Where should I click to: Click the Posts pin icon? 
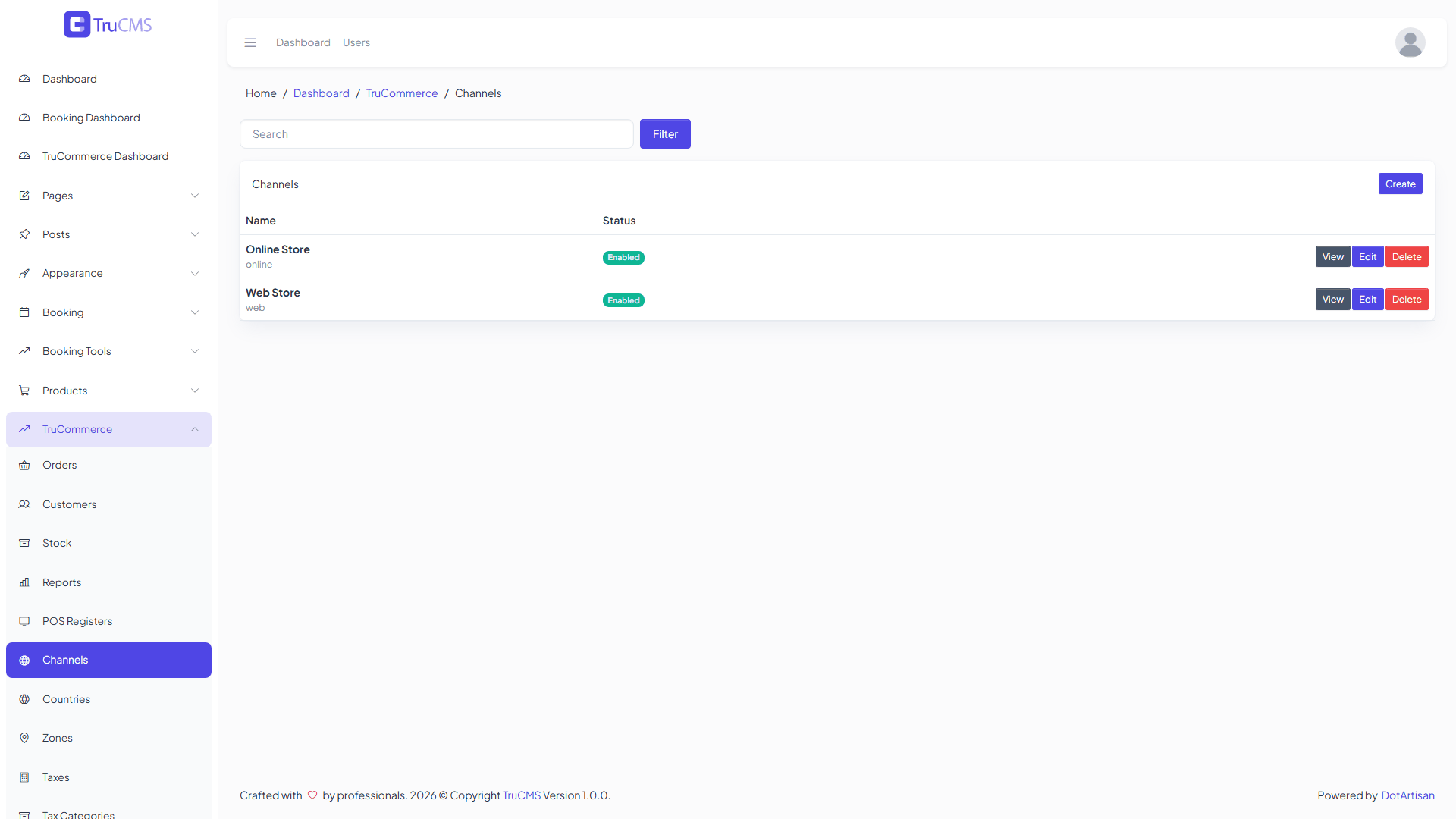(x=24, y=234)
